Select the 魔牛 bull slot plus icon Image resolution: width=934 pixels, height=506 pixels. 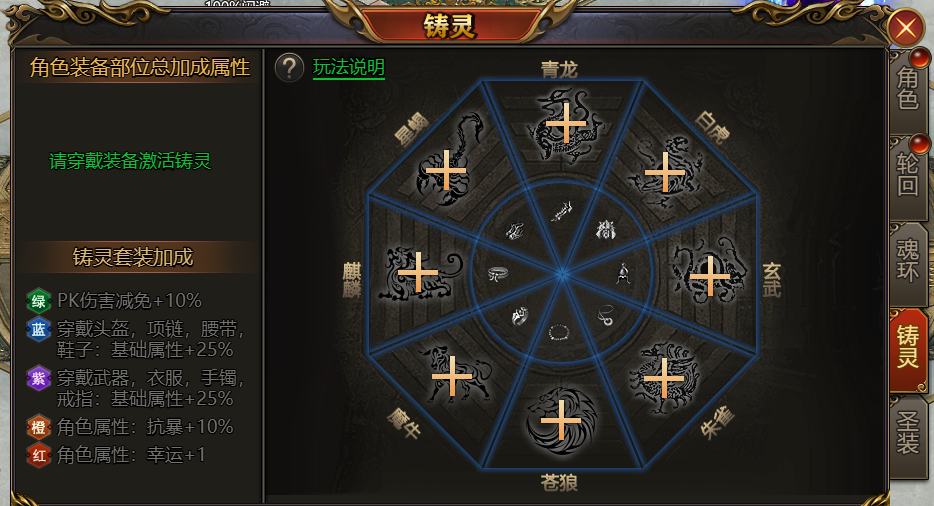tap(452, 376)
